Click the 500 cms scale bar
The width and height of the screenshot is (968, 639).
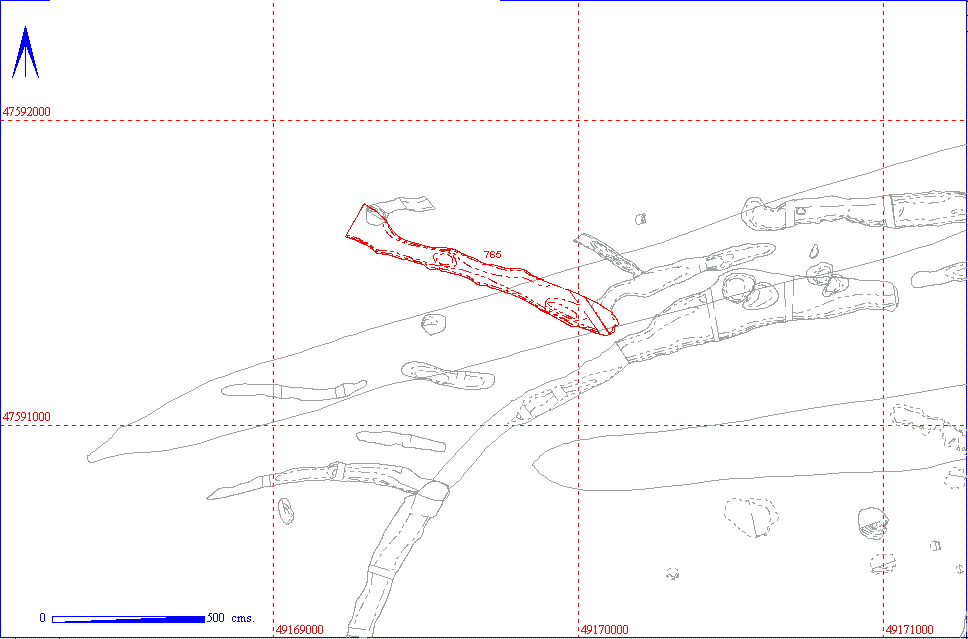[128, 619]
